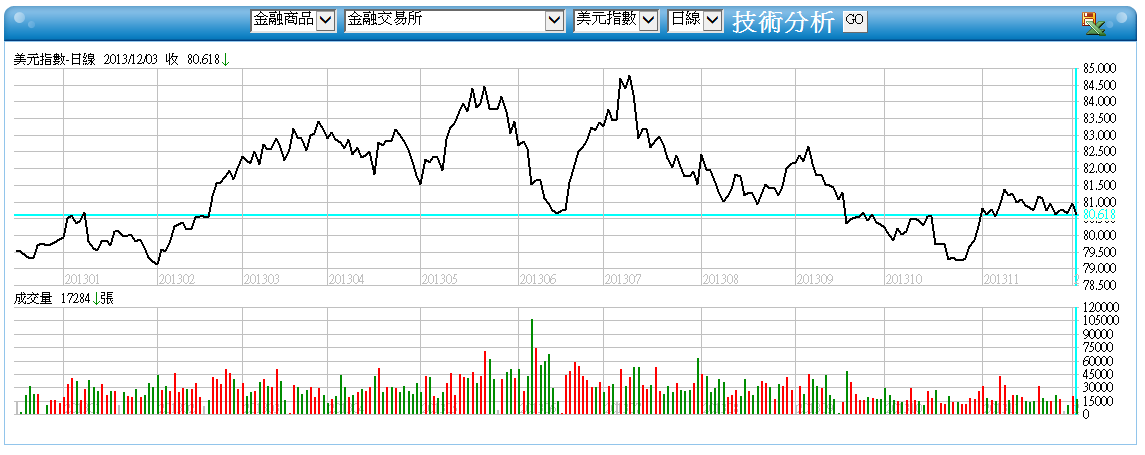The image size is (1145, 455).
Task: Click the 201302 date axis label
Action: point(176,279)
